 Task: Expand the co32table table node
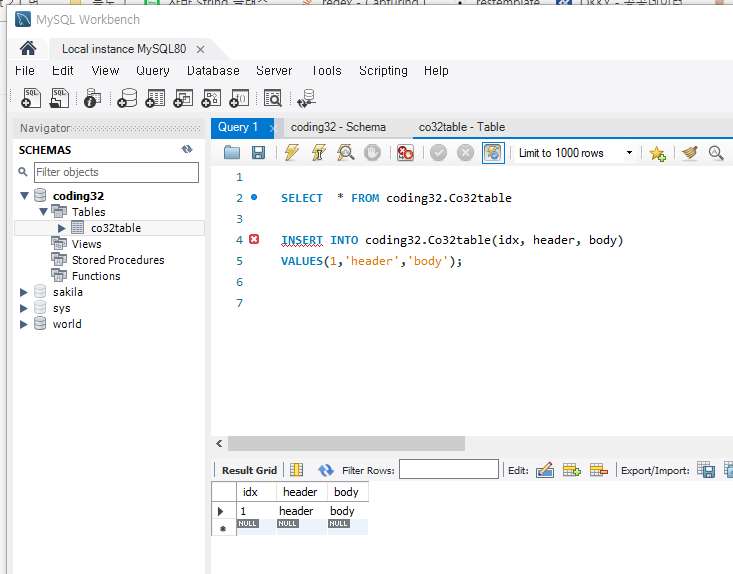[x=61, y=228]
